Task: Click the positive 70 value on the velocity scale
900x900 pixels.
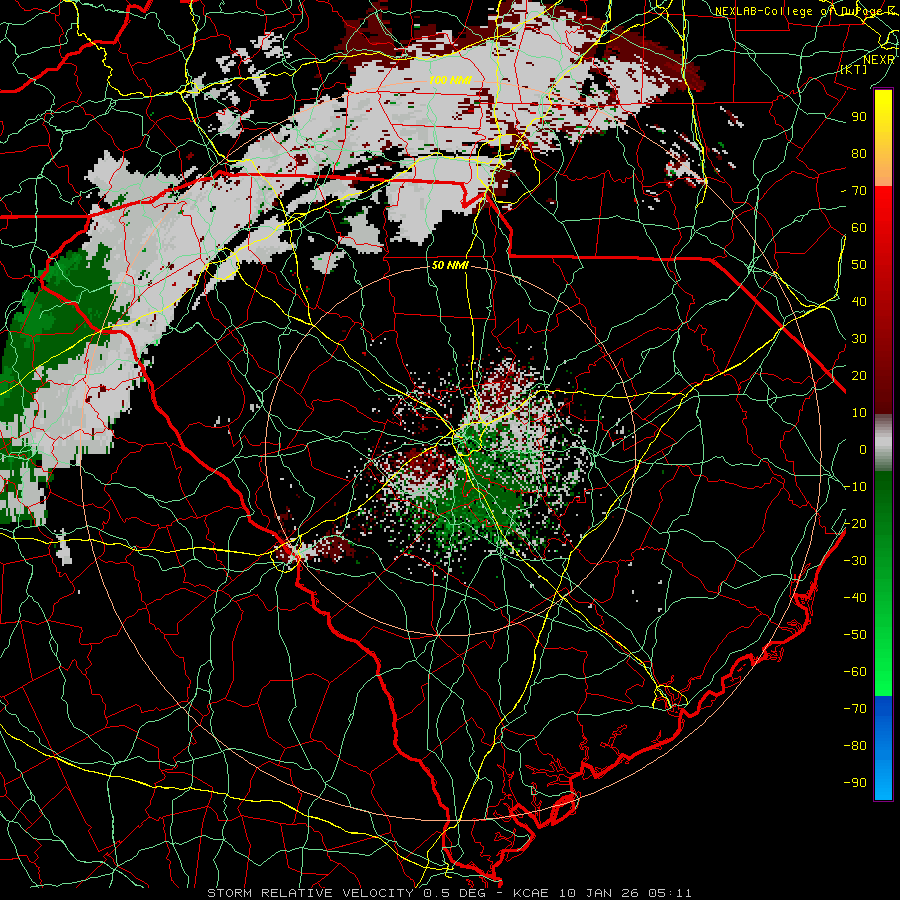Action: pyautogui.click(x=859, y=191)
